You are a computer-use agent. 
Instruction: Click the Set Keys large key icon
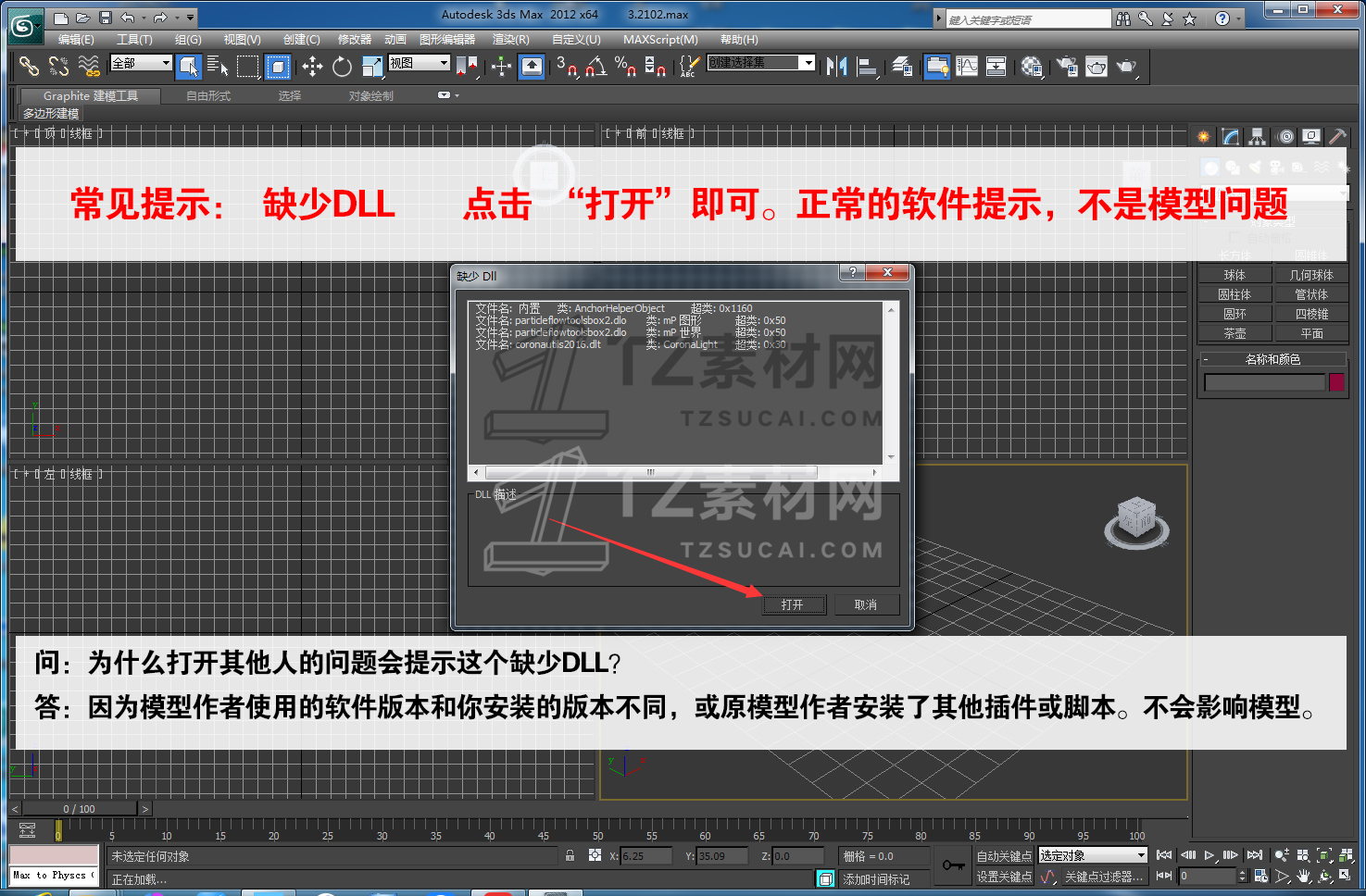point(953,865)
